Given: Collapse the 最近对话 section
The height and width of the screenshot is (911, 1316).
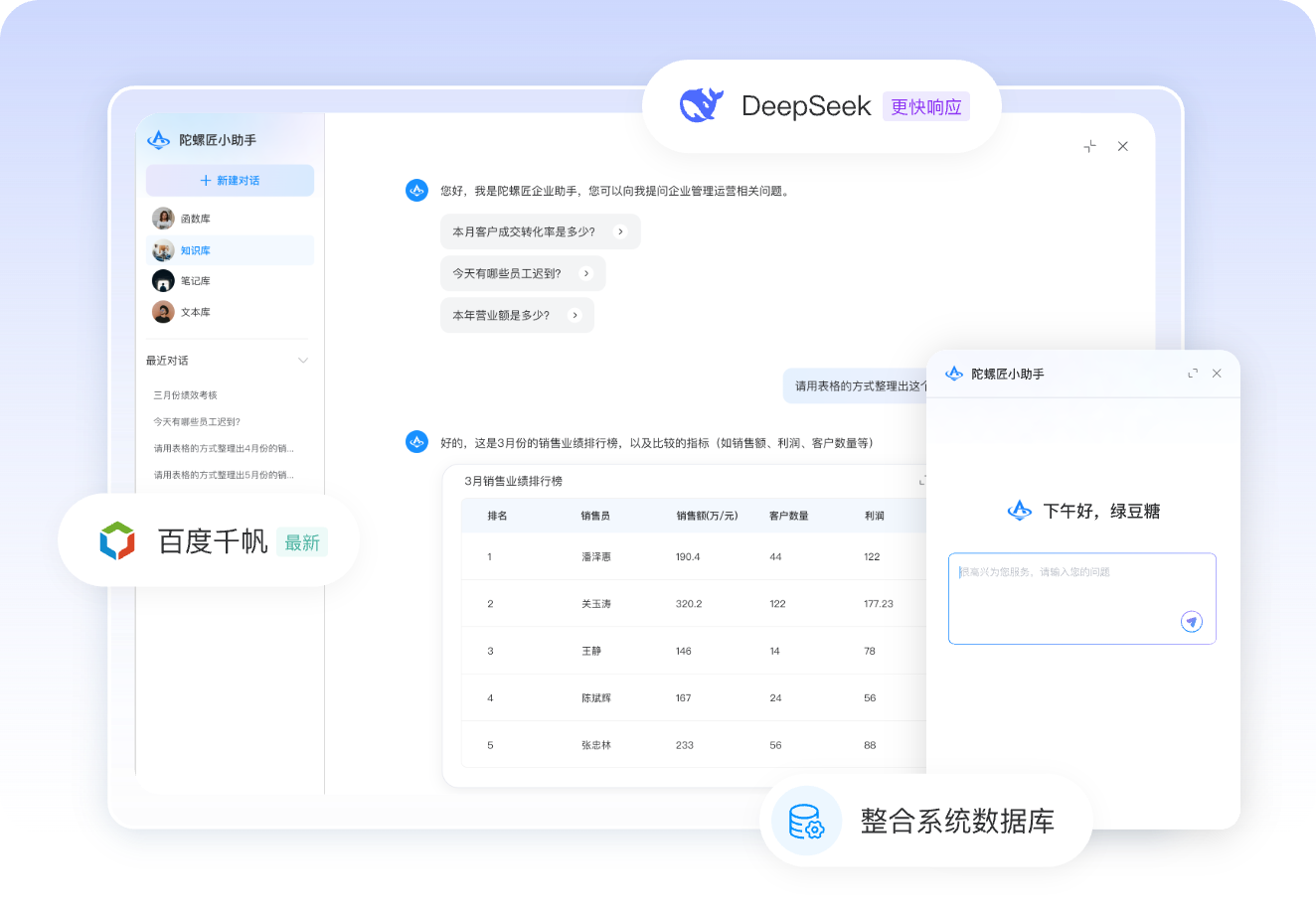Looking at the screenshot, I should [303, 361].
